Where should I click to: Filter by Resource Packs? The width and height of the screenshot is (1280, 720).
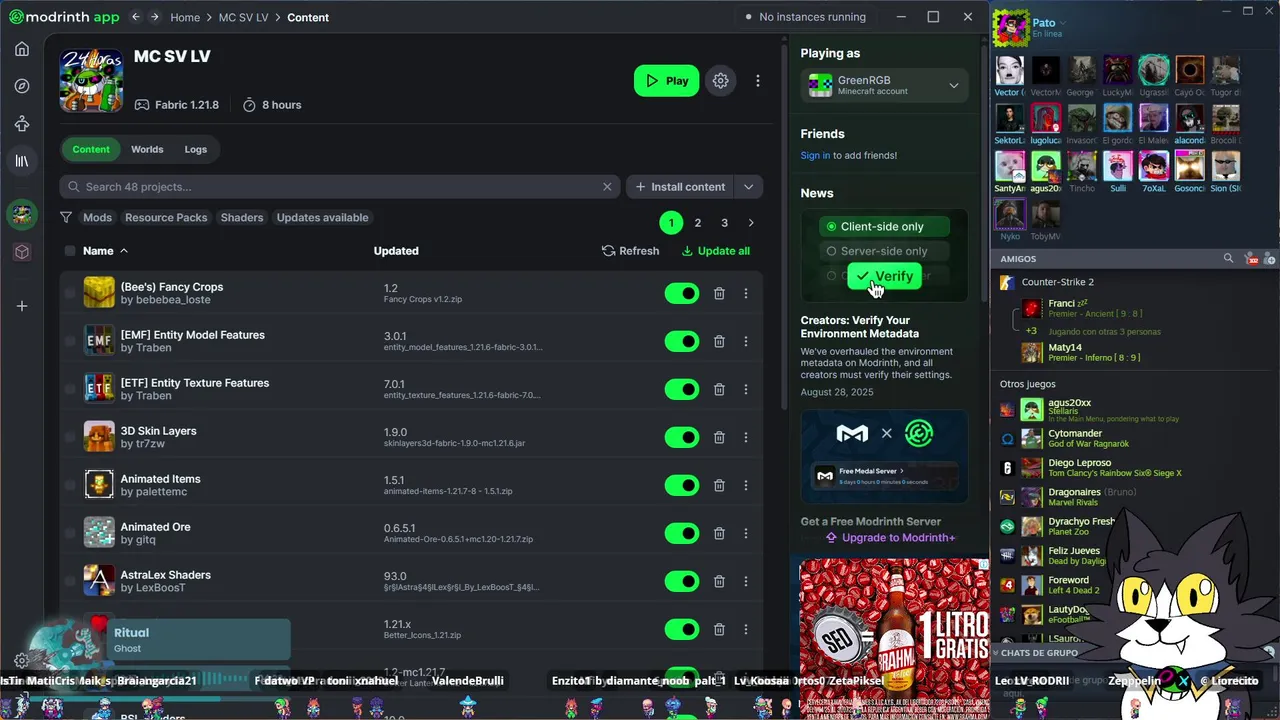(166, 217)
